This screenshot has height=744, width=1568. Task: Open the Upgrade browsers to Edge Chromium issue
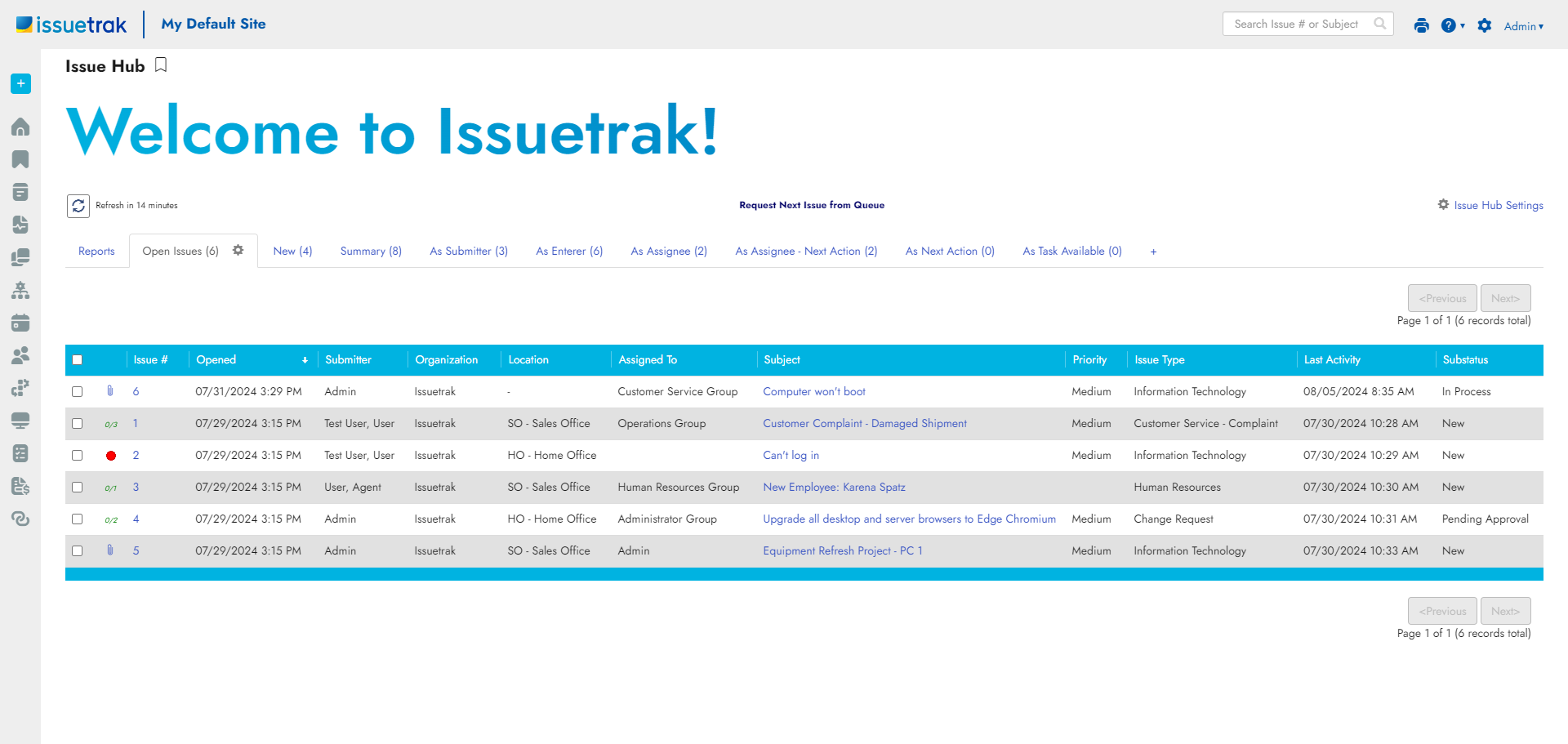point(909,519)
